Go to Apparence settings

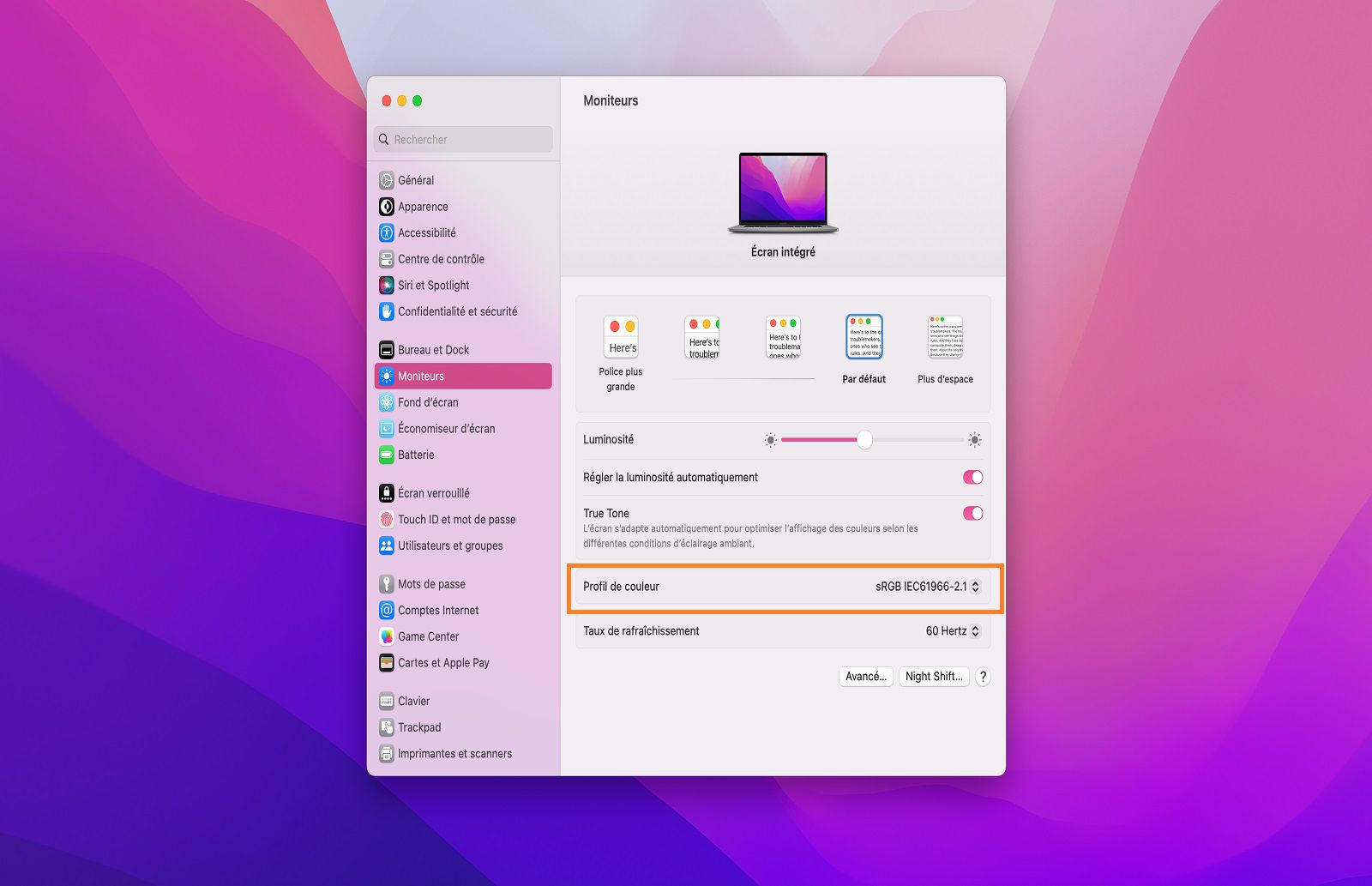(x=463, y=207)
